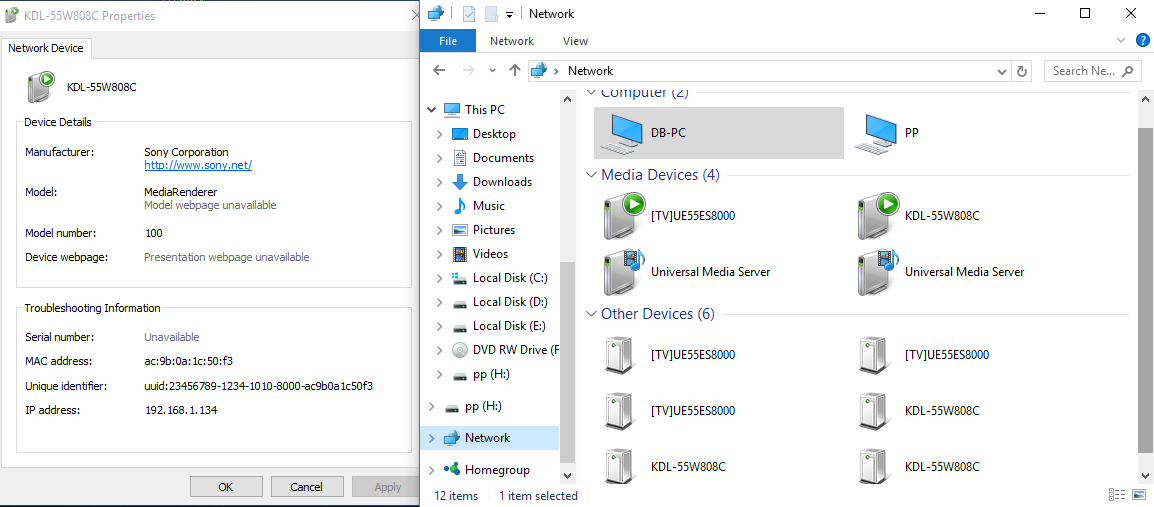The width and height of the screenshot is (1154, 507).
Task: Click the search magnifier icon
Action: [x=1127, y=71]
